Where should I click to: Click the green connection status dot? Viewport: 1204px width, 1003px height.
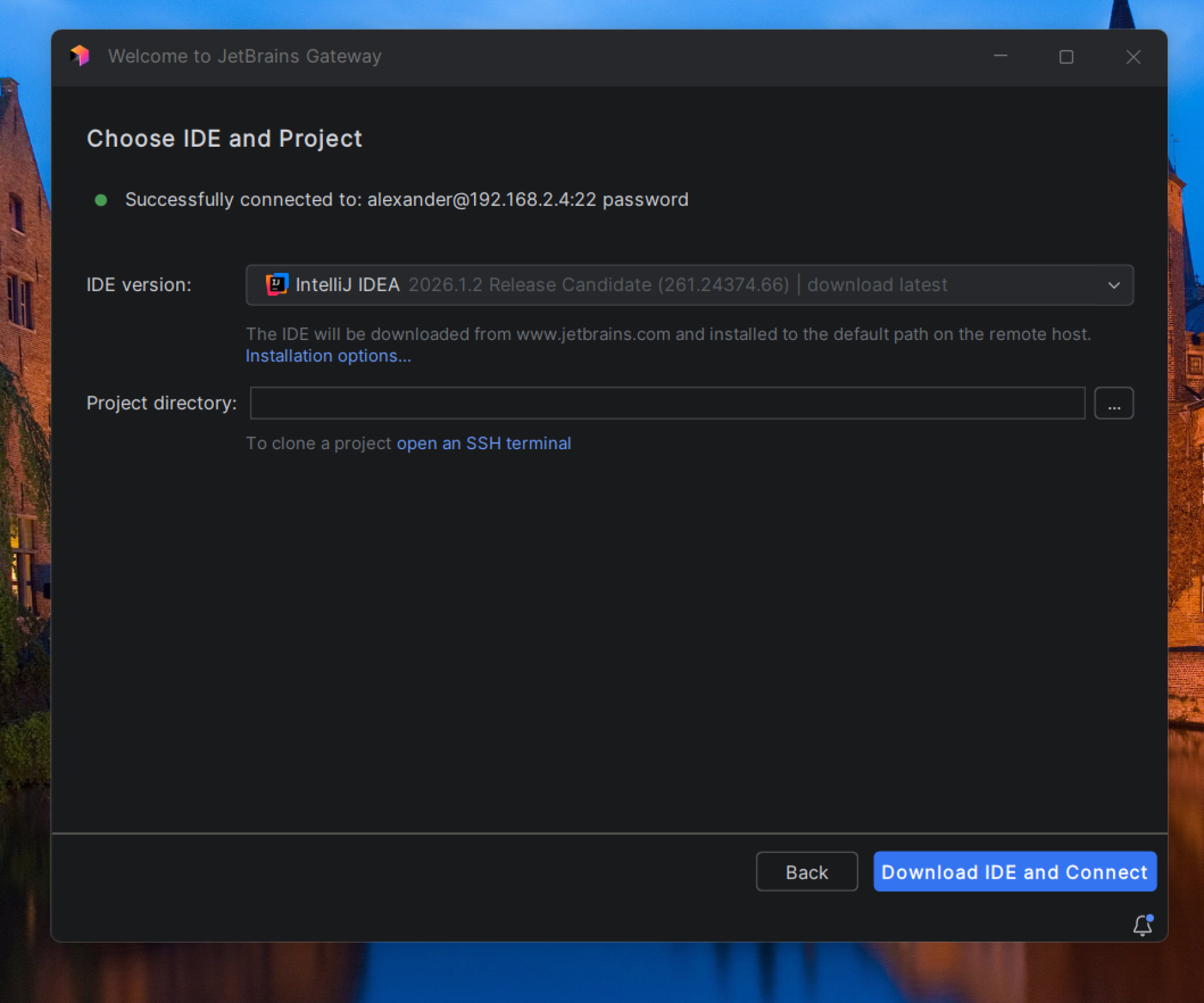pos(100,200)
